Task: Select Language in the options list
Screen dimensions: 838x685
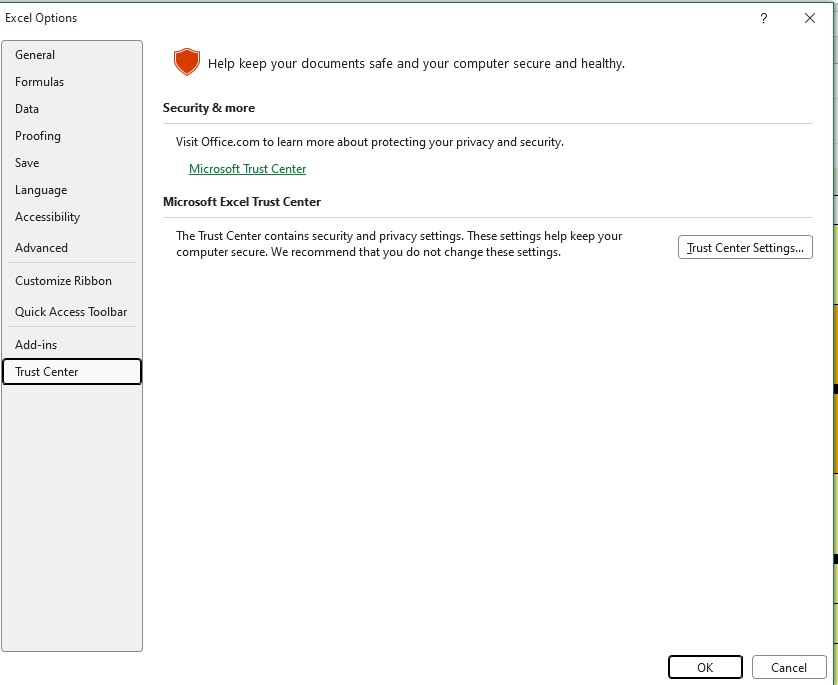Action: click(x=41, y=190)
